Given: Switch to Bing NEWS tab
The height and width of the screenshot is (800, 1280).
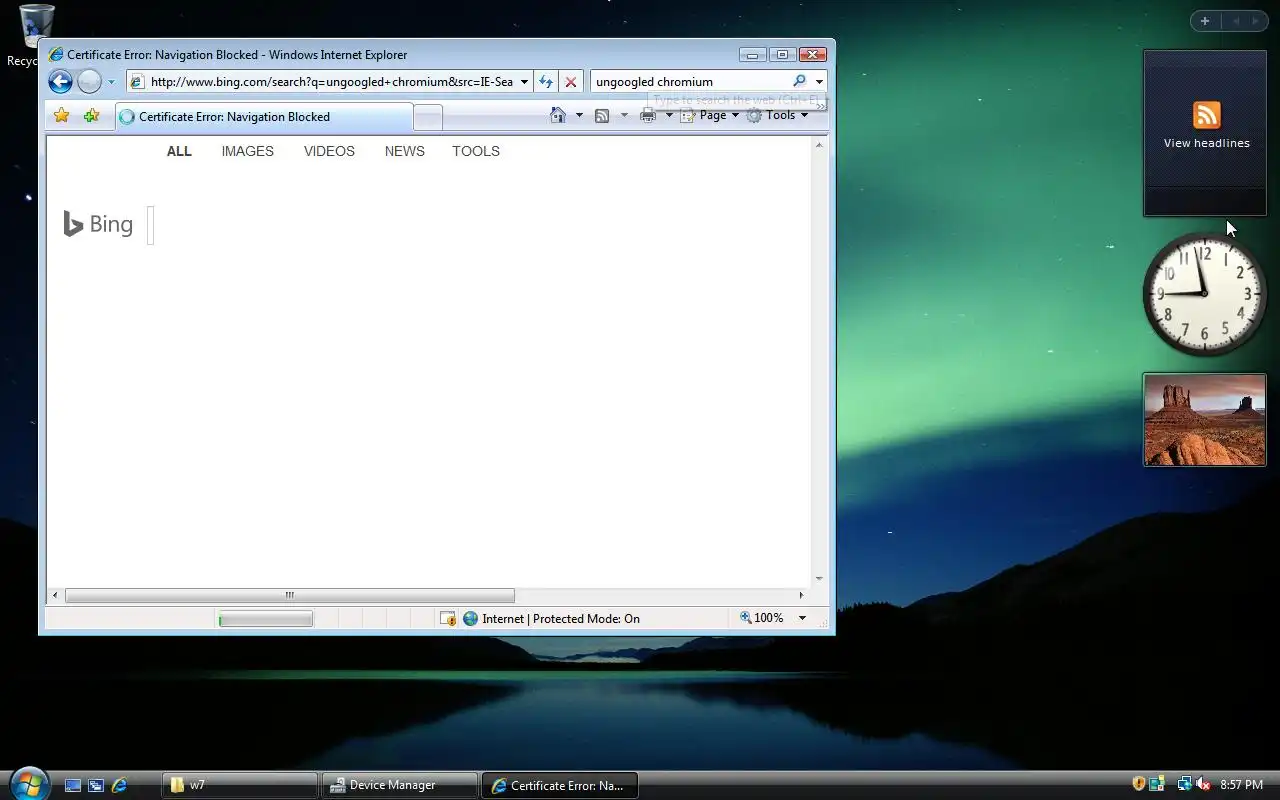Looking at the screenshot, I should (x=404, y=151).
